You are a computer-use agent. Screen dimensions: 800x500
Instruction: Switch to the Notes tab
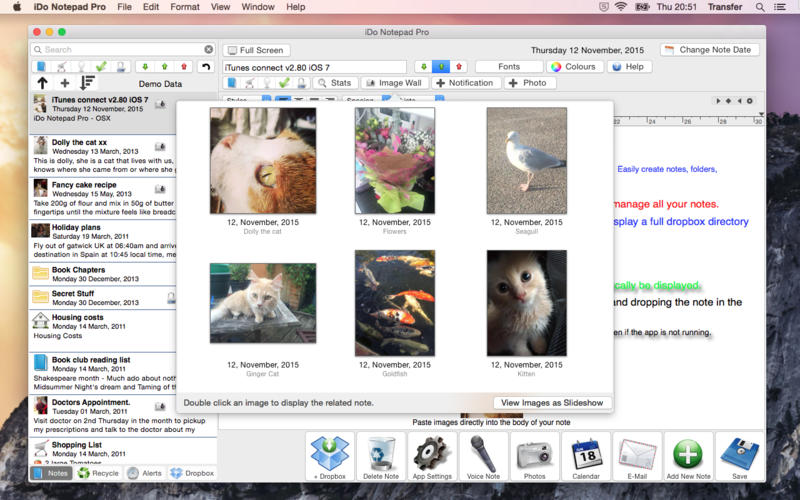[51, 473]
